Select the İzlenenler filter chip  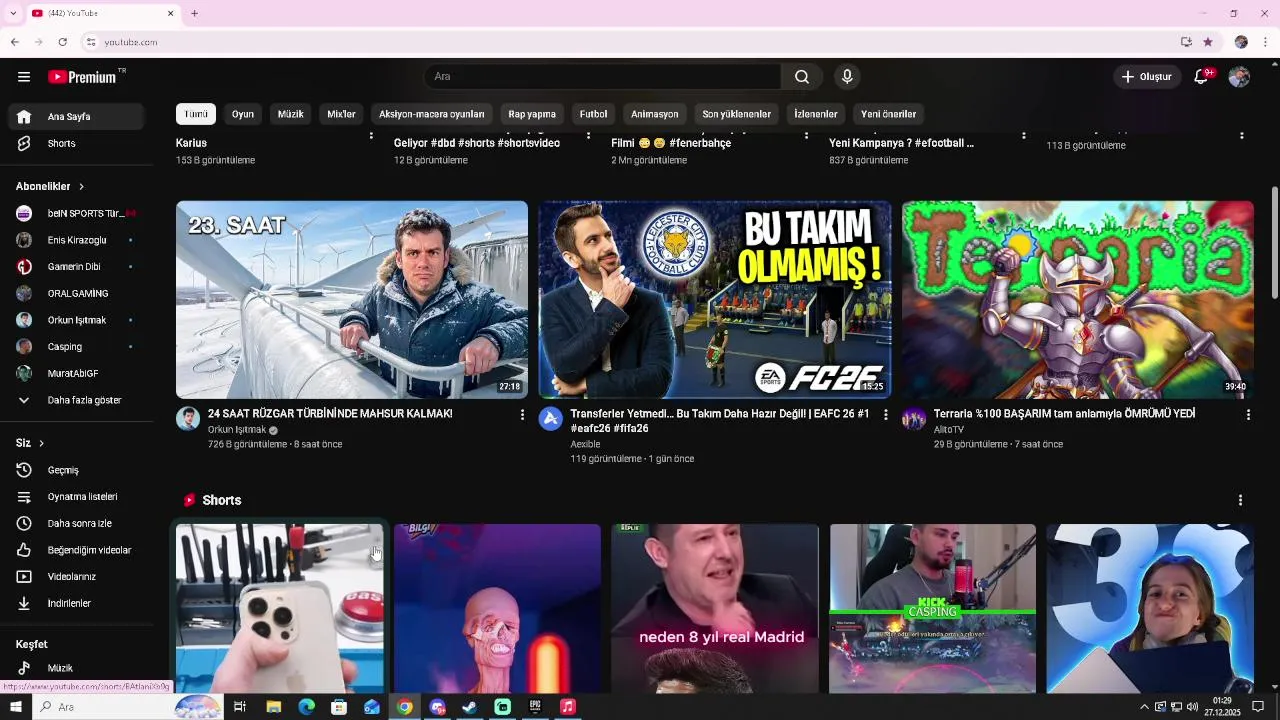816,114
